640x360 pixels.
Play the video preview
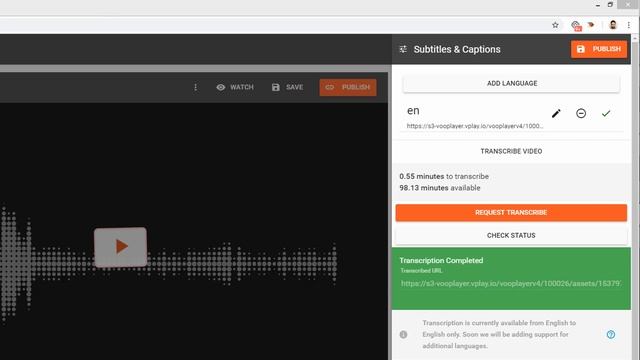120,247
